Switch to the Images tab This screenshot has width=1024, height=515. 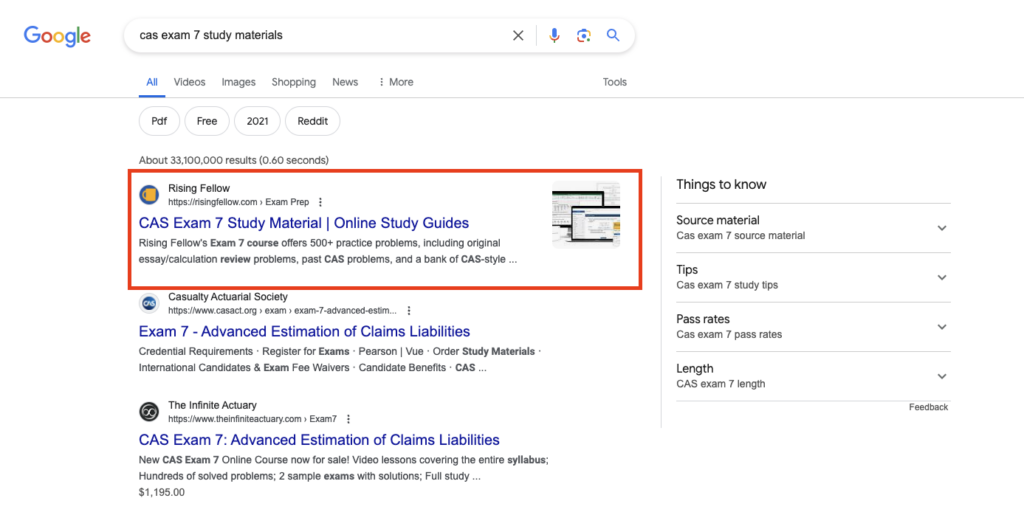point(238,82)
